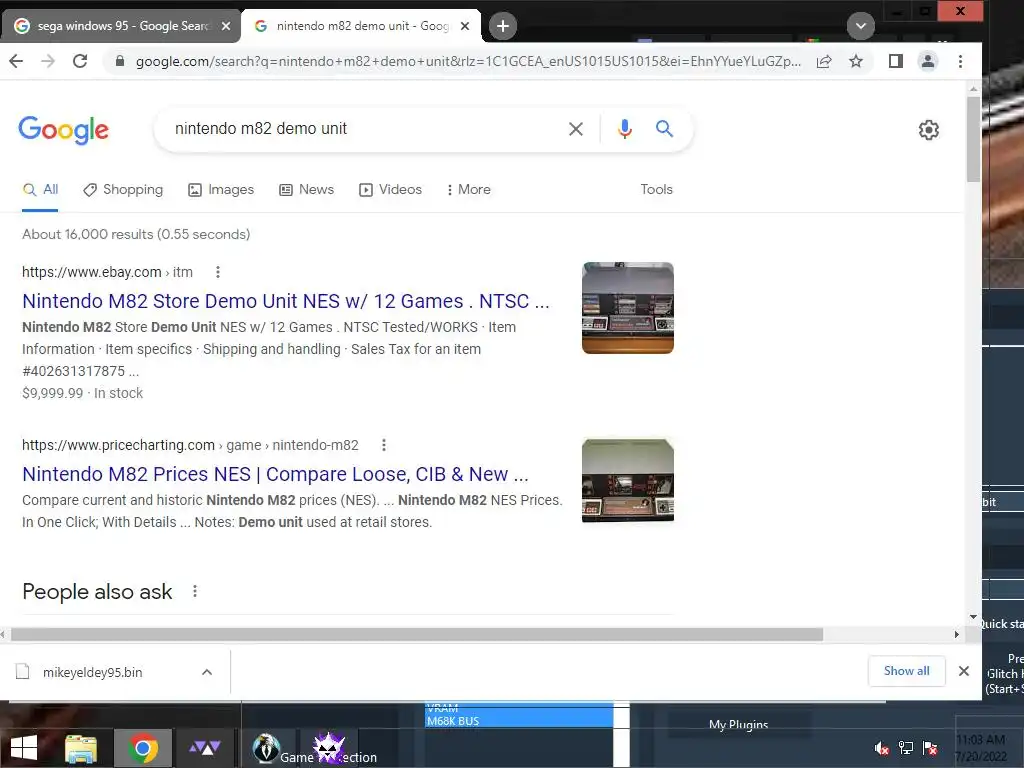Expand mikeyeldey95.bin download options
Screen dimensions: 1024x768
[207, 672]
